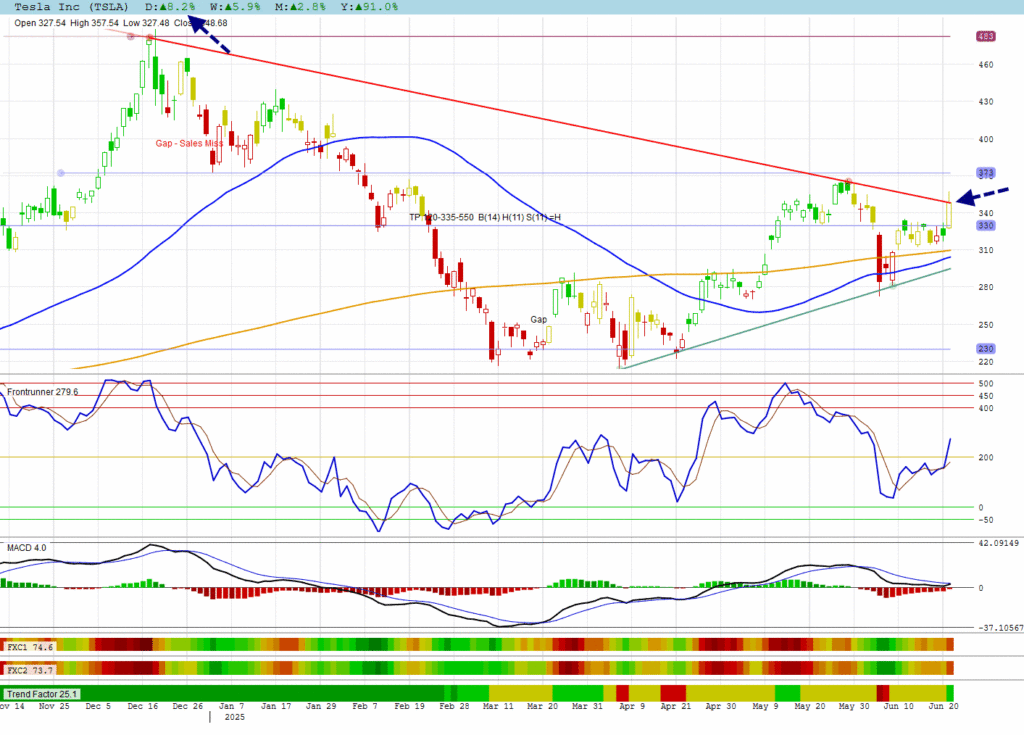
Task: Click the 460 price axis label
Action: (x=986, y=65)
